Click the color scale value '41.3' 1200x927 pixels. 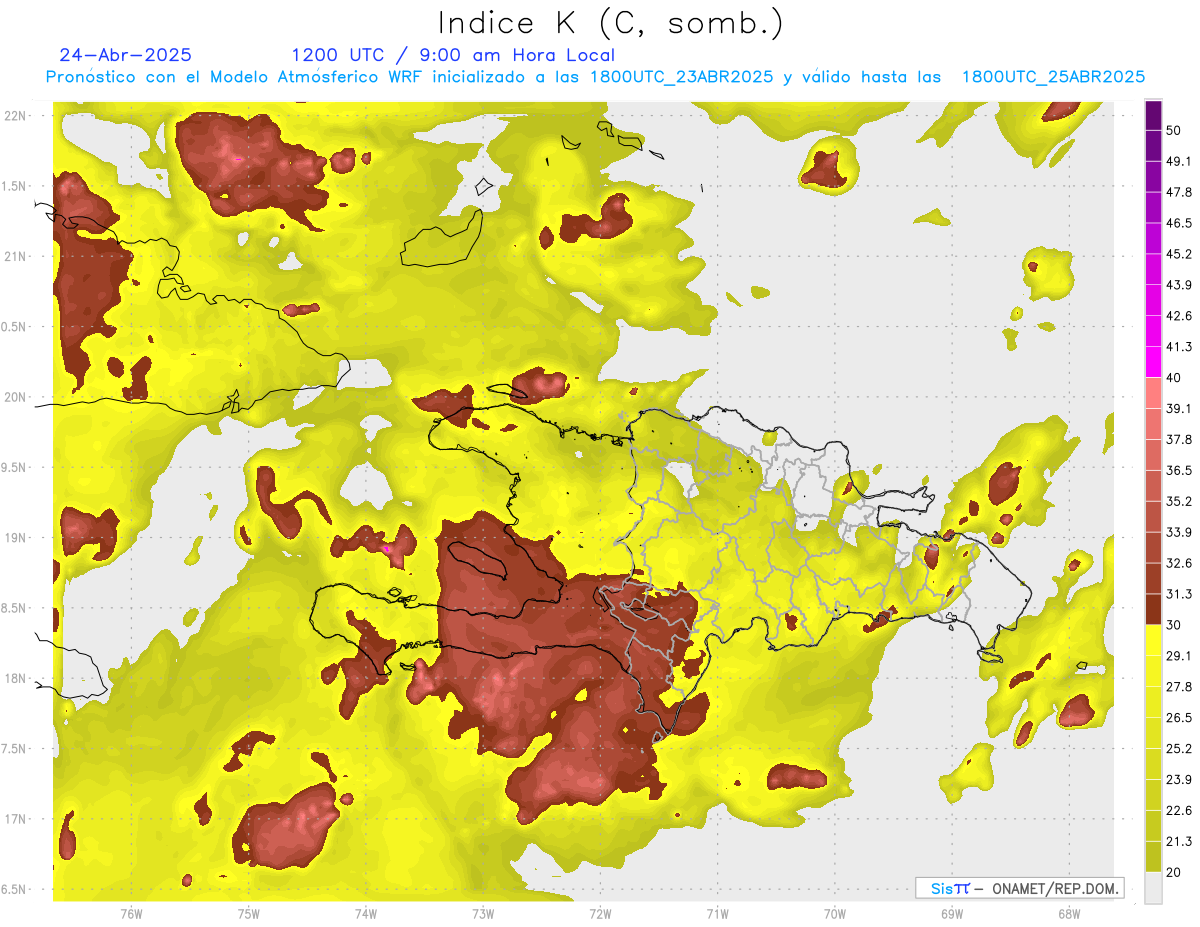click(x=1179, y=347)
